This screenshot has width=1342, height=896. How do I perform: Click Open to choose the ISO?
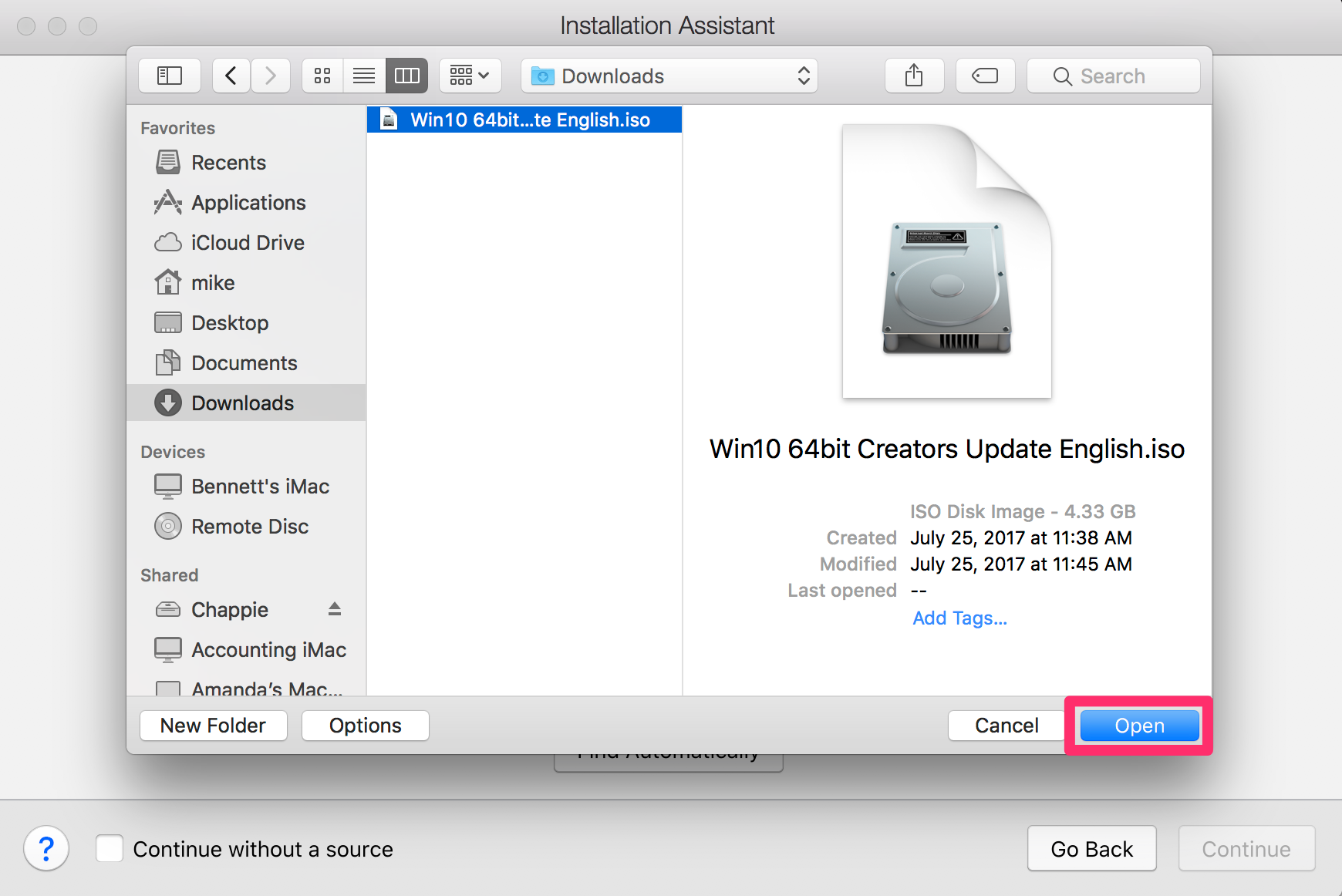point(1139,726)
